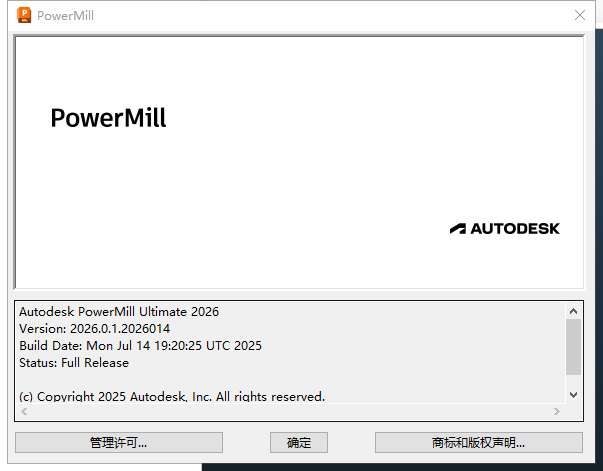The image size is (603, 471).
Task: Open license management via 管理许可 button
Action: (119, 442)
